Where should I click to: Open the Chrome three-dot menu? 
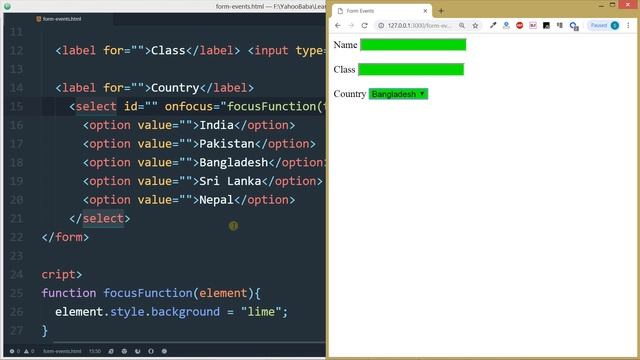click(x=628, y=25)
